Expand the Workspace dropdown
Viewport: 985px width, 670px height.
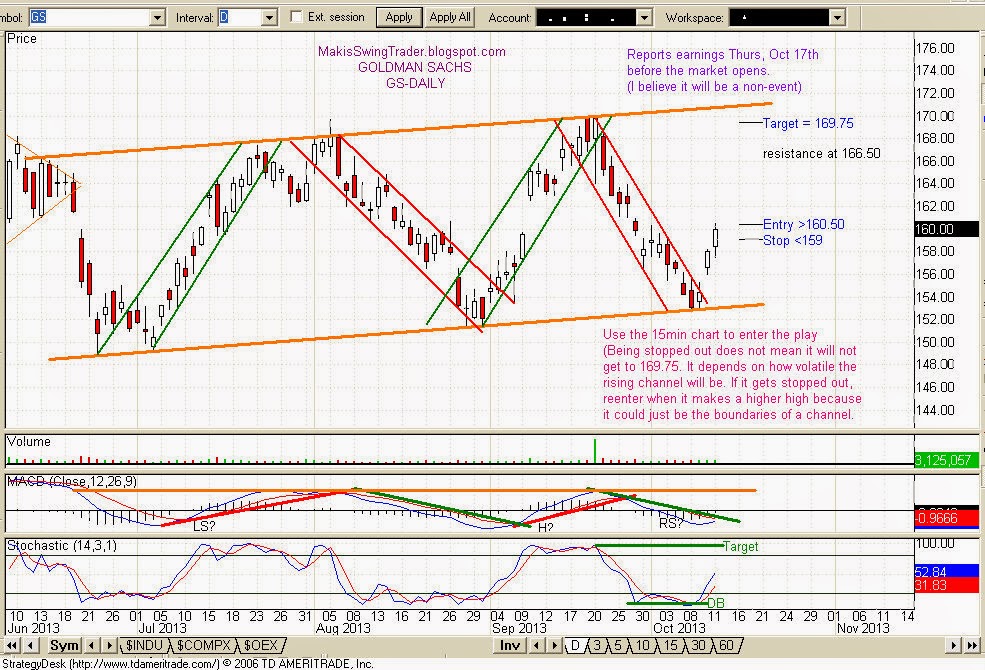point(837,18)
